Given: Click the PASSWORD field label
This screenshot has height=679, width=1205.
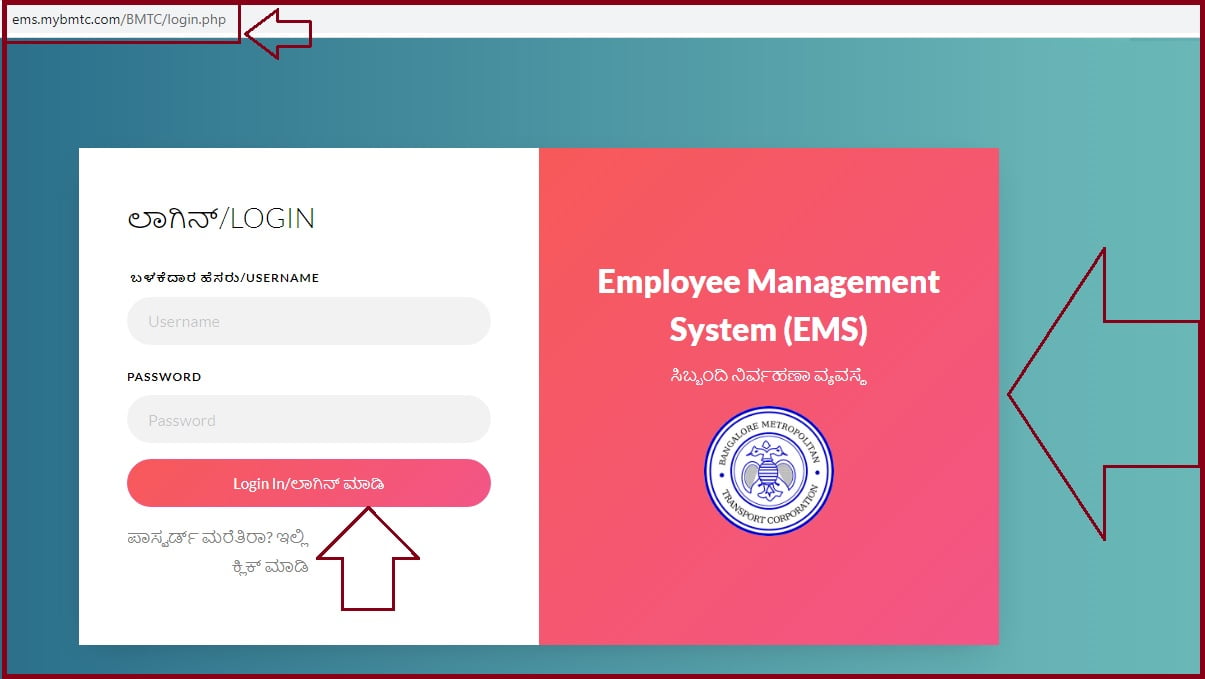Looking at the screenshot, I should coord(164,377).
